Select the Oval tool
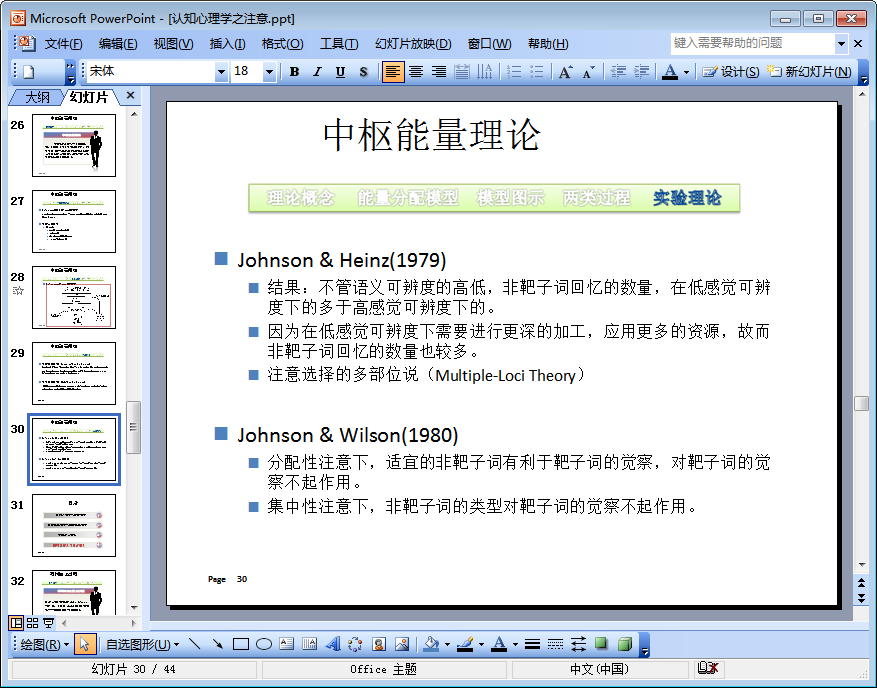877x688 pixels. pyautogui.click(x=263, y=644)
